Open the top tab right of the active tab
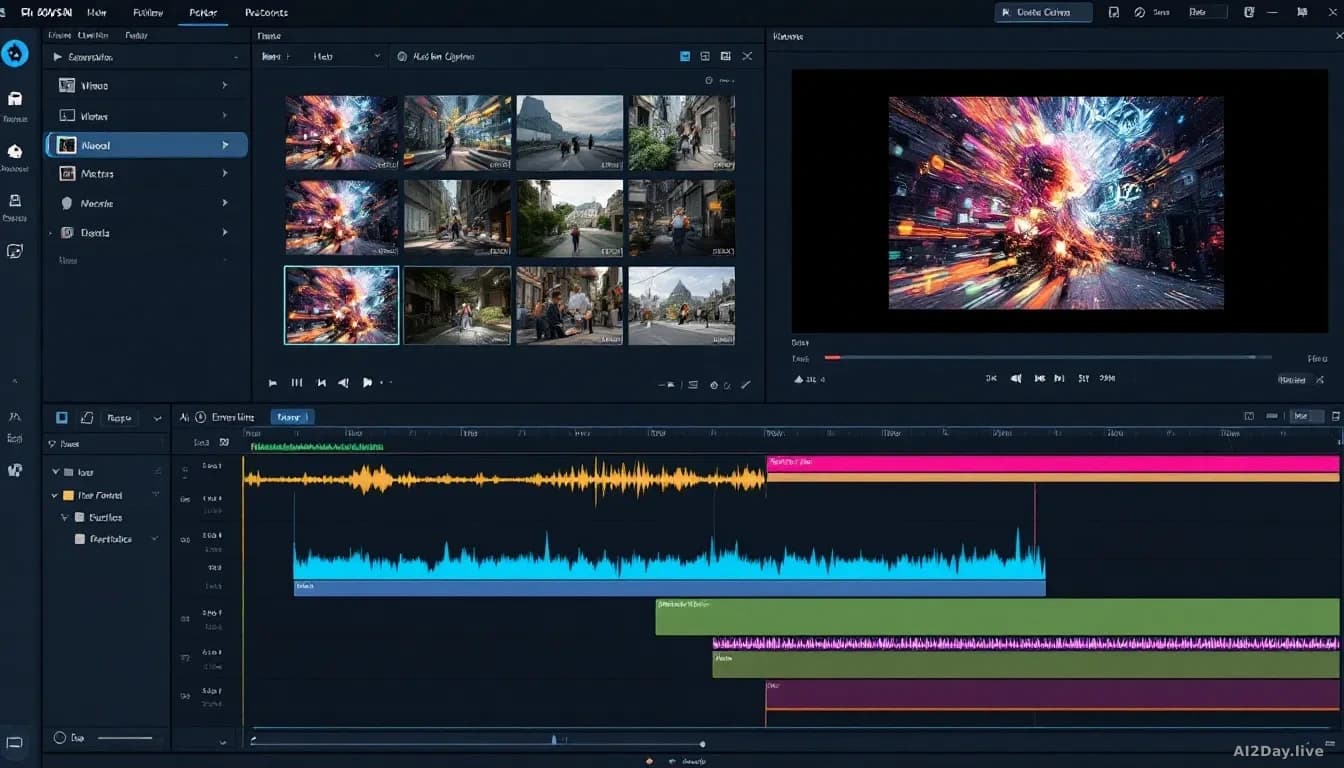1344x768 pixels. [266, 13]
